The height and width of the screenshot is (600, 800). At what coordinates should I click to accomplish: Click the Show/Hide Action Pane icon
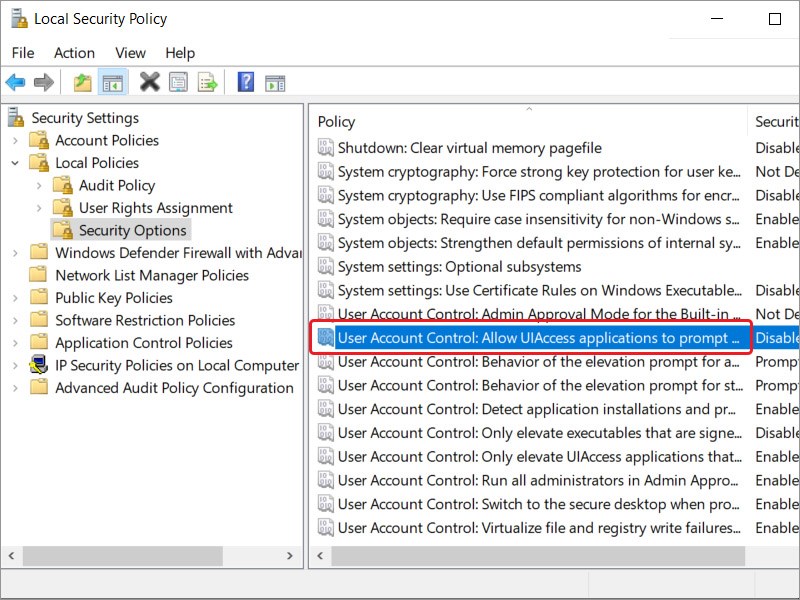click(x=275, y=82)
